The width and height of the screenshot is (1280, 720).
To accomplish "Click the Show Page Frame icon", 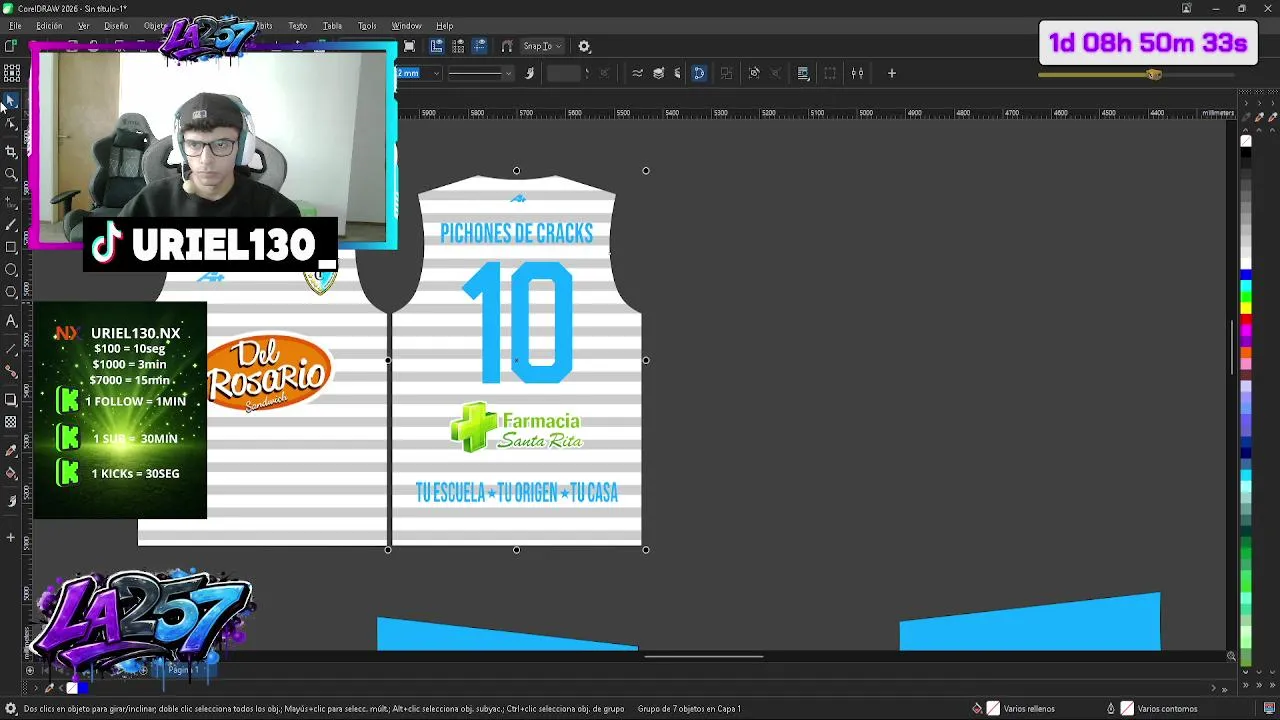I will (x=409, y=46).
